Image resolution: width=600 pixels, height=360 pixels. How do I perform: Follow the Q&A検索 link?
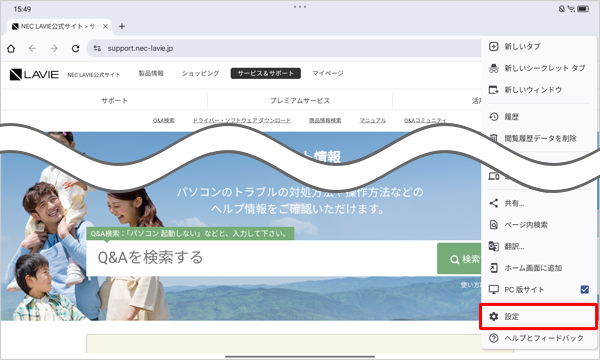[164, 120]
